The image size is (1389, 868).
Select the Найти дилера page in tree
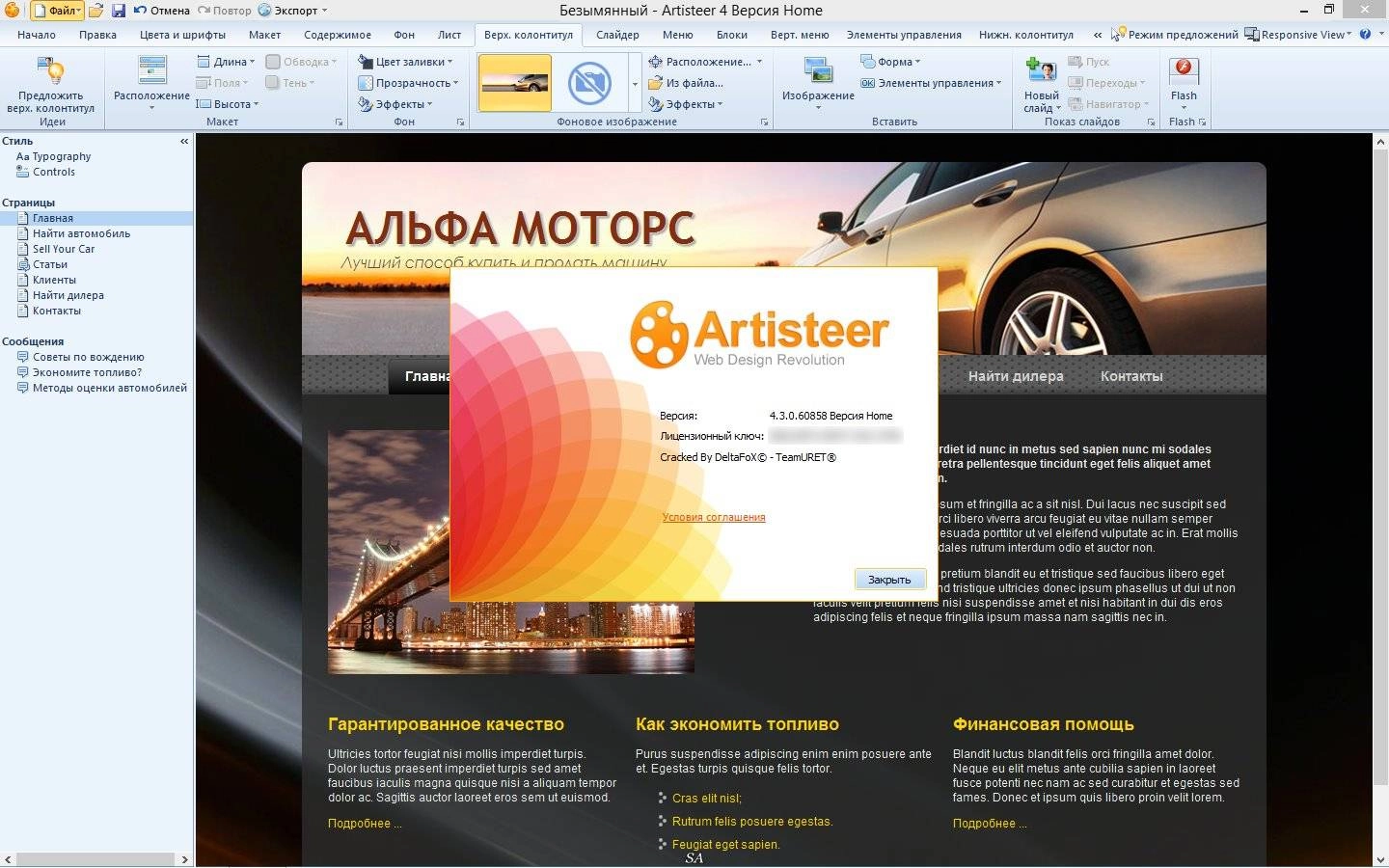(68, 295)
